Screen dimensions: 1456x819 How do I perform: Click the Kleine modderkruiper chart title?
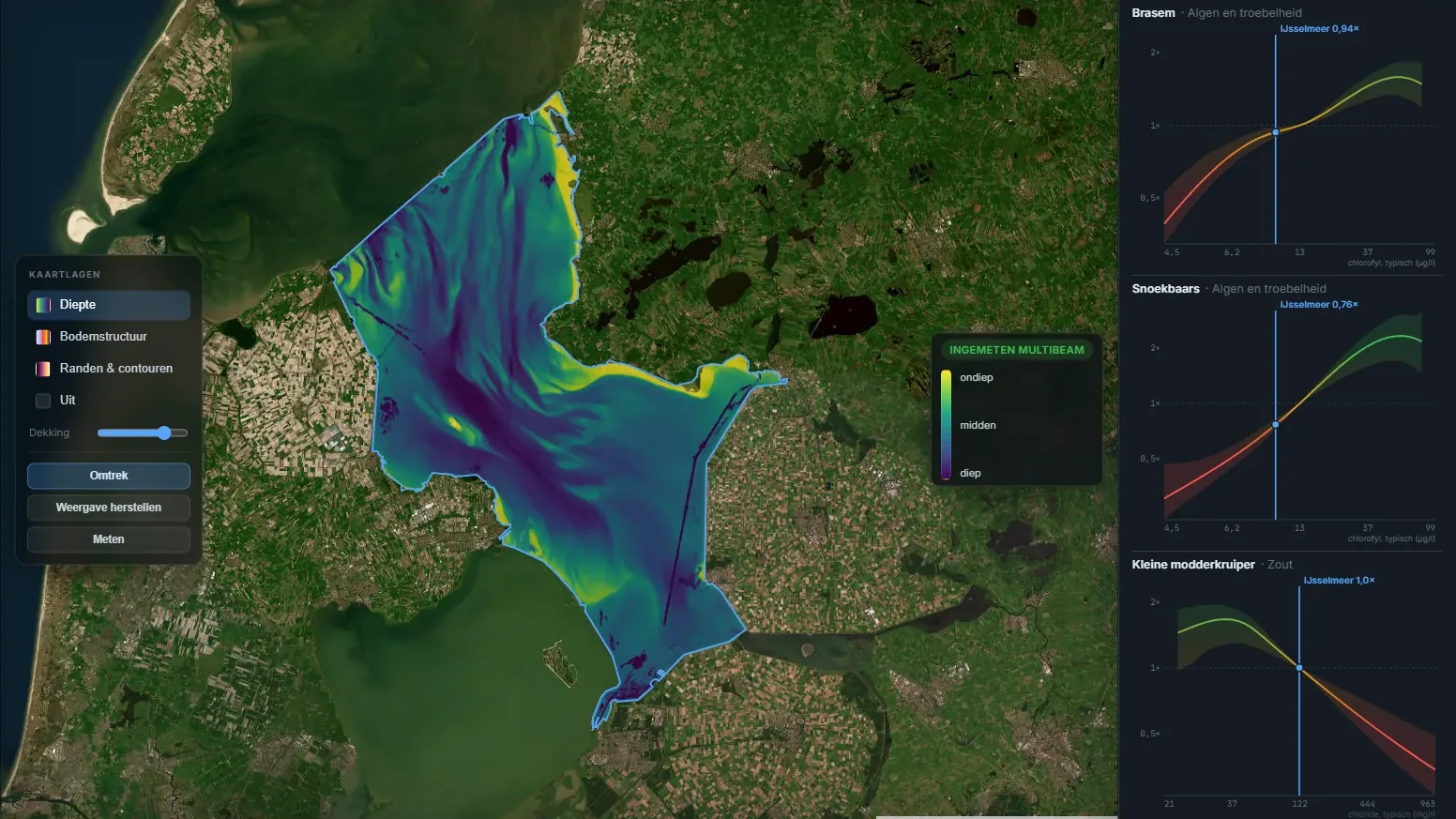tap(1193, 565)
